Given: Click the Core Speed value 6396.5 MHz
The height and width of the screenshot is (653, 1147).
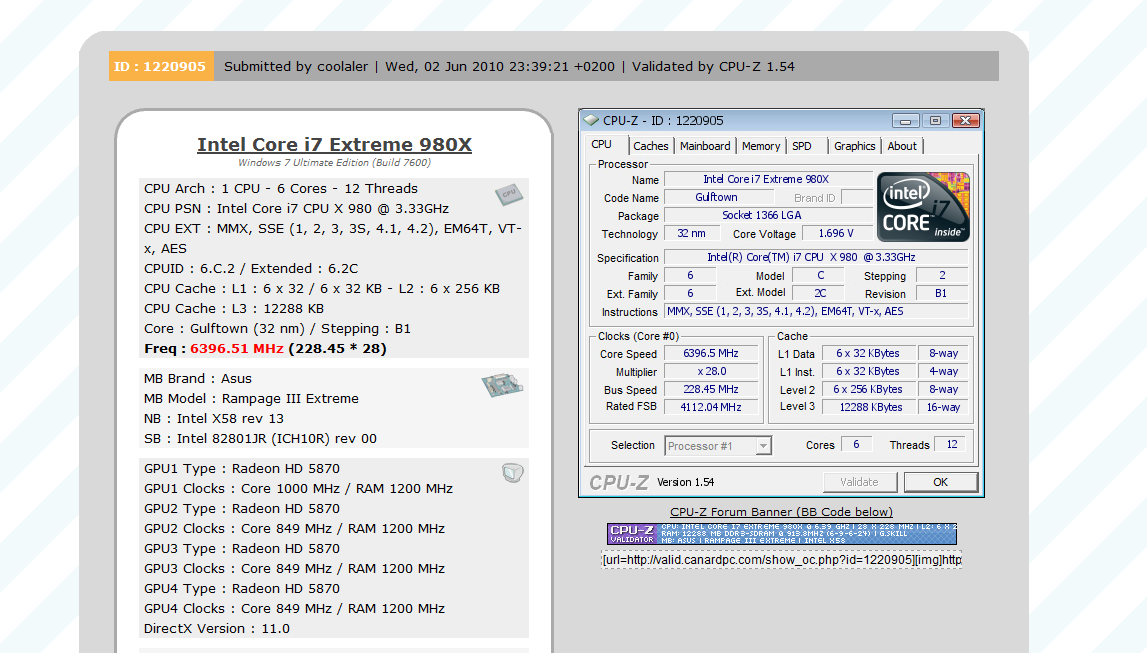Looking at the screenshot, I should pyautogui.click(x=711, y=353).
